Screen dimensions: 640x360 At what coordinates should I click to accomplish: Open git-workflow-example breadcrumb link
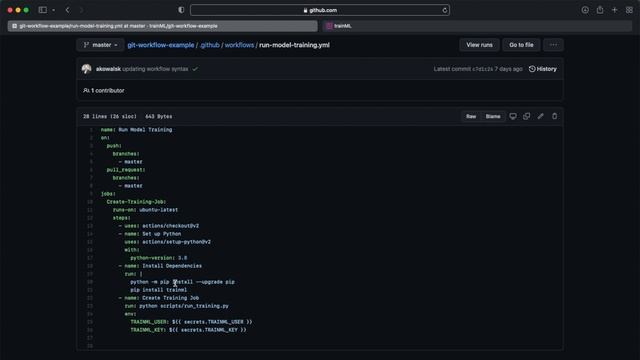(161, 45)
